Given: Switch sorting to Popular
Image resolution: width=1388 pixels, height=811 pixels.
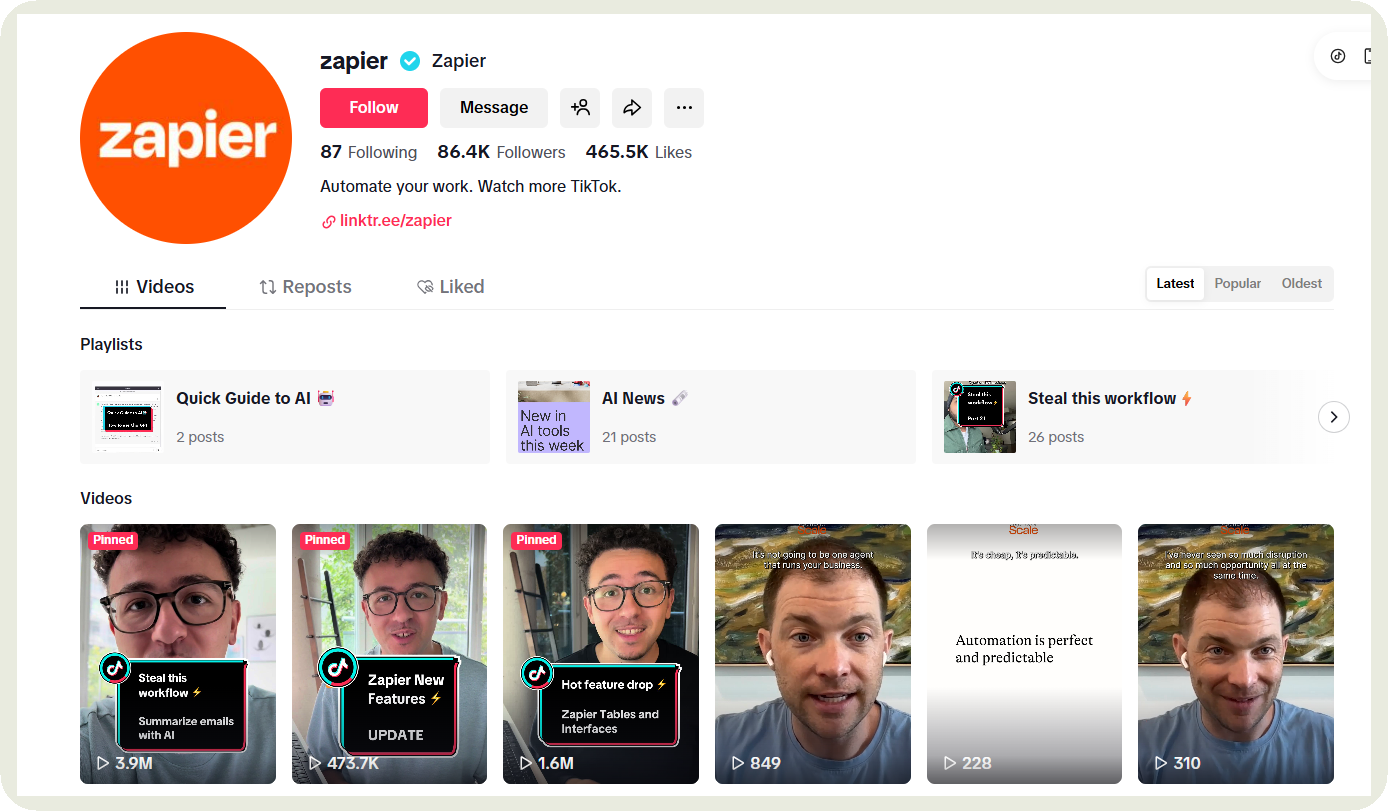Looking at the screenshot, I should coord(1237,283).
